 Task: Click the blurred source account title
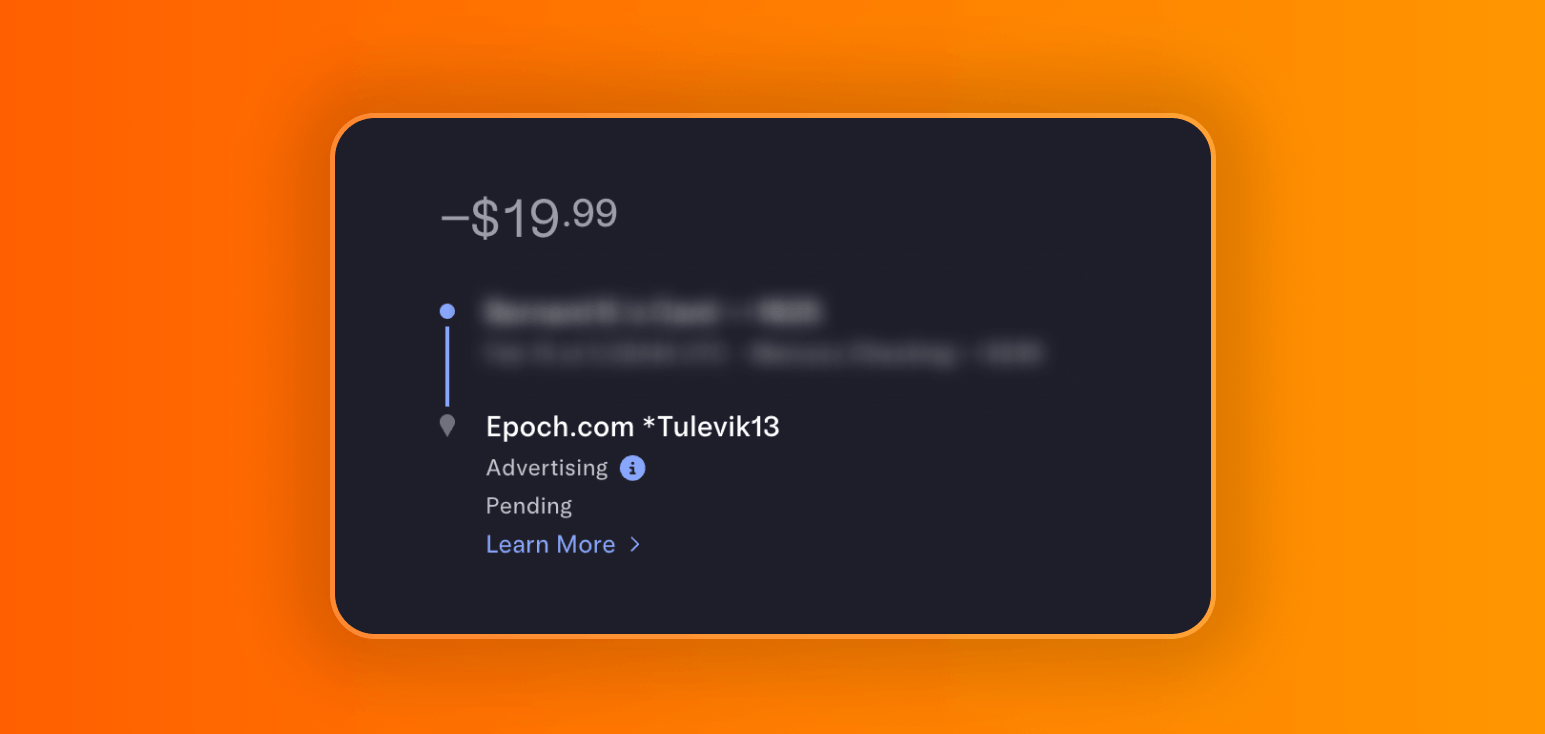[x=652, y=312]
